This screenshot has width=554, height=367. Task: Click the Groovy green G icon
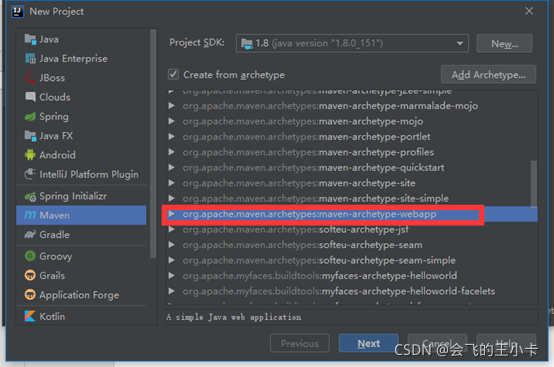[30, 256]
